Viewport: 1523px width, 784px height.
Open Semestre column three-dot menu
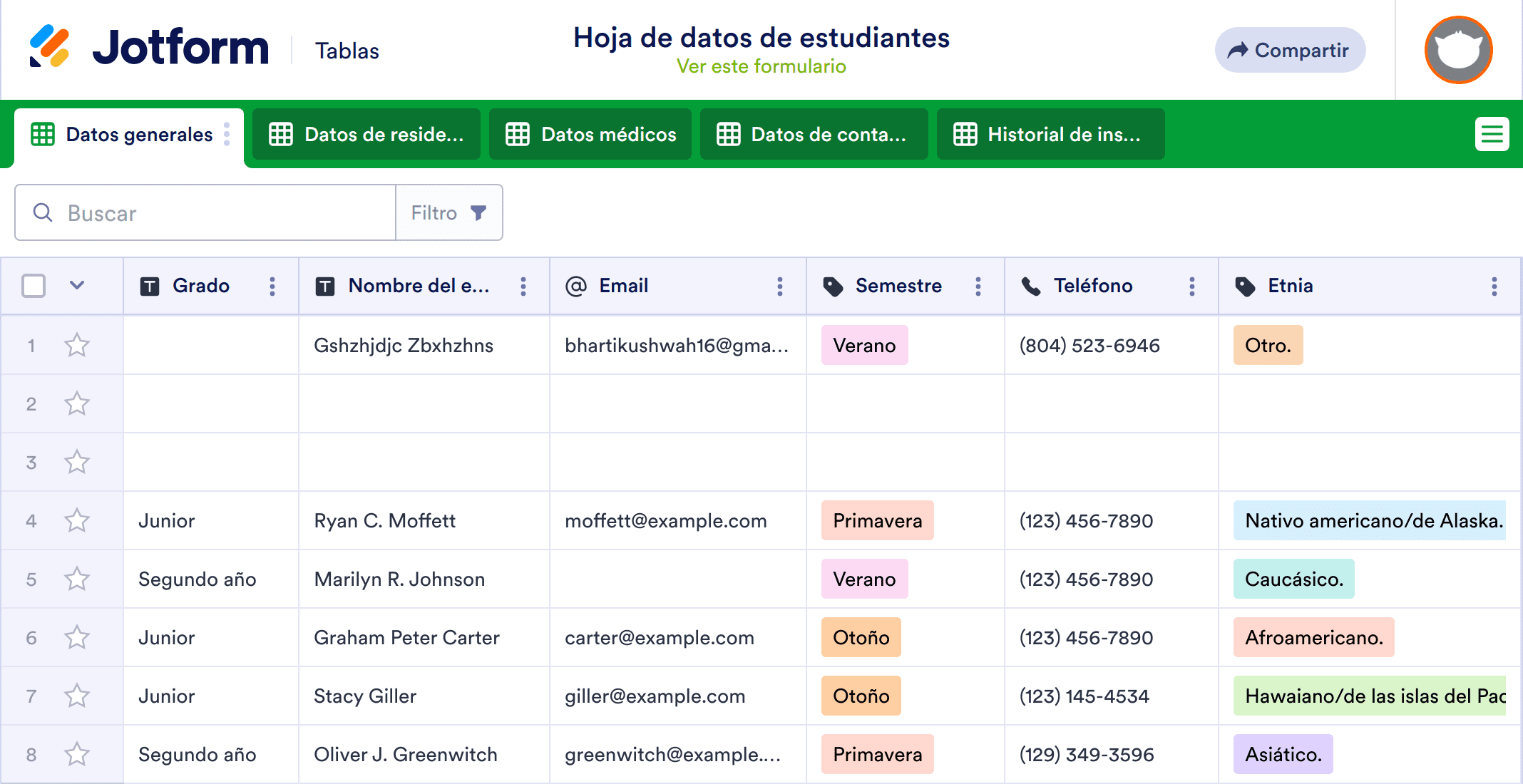pyautogui.click(x=978, y=287)
